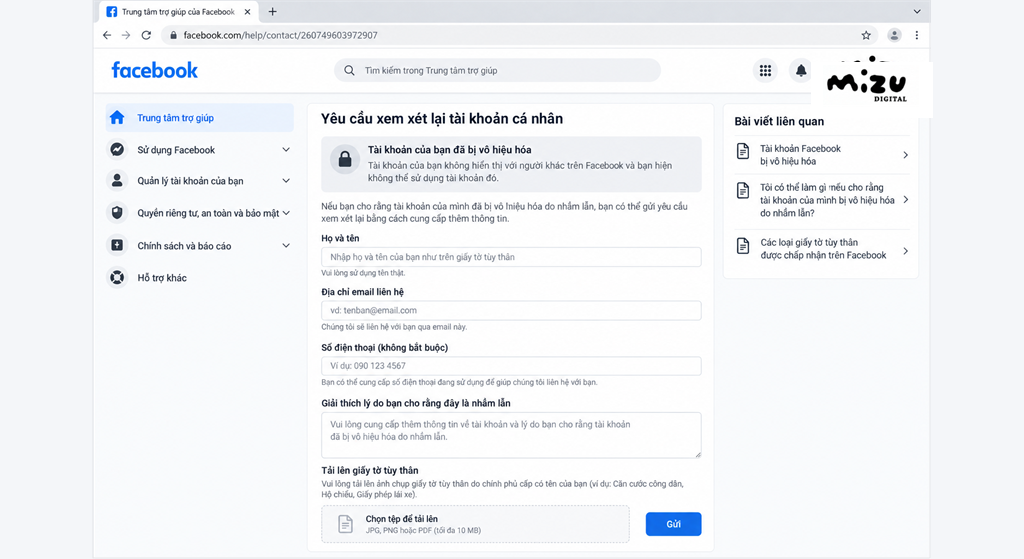The width and height of the screenshot is (1024, 559).
Task: Open the browser profile avatar icon
Action: (x=894, y=35)
